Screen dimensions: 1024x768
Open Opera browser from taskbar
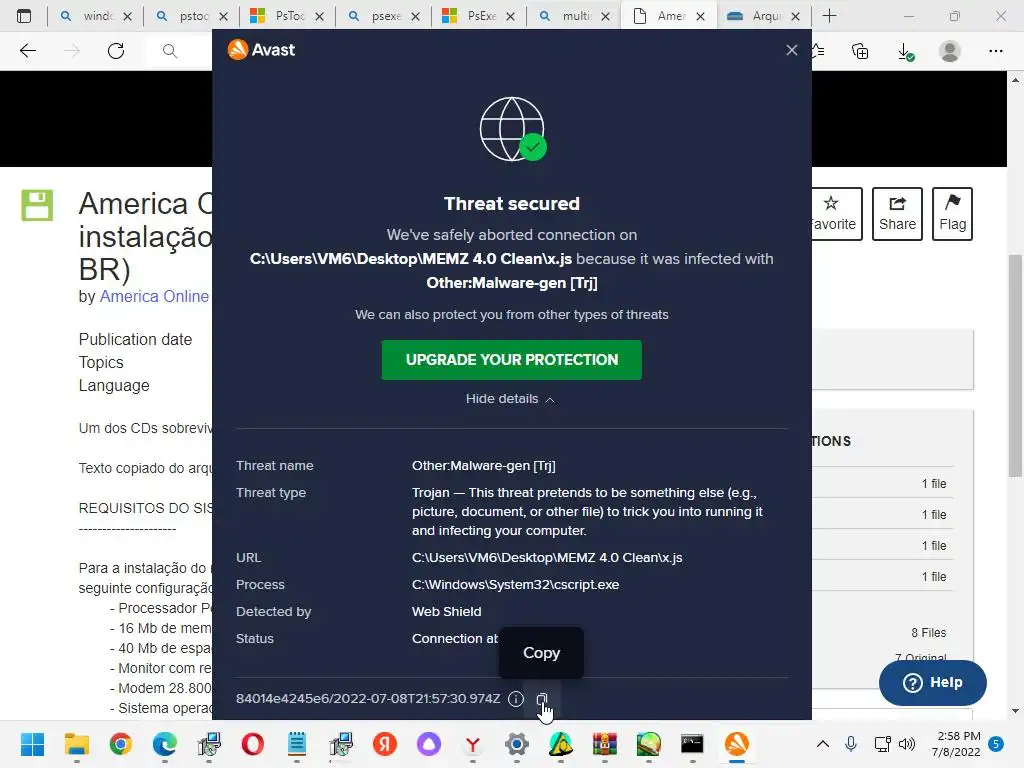click(253, 744)
